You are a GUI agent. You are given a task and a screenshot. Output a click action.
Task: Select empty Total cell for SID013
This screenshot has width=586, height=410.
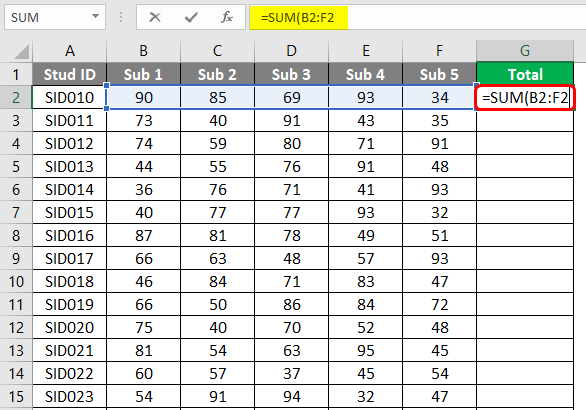525,166
